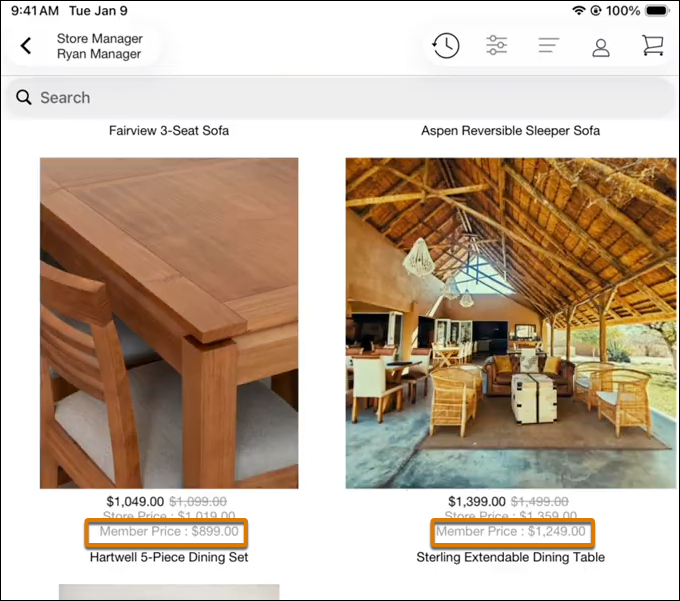Click the Store Manager Ryan Manager label
The image size is (680, 601).
[99, 46]
